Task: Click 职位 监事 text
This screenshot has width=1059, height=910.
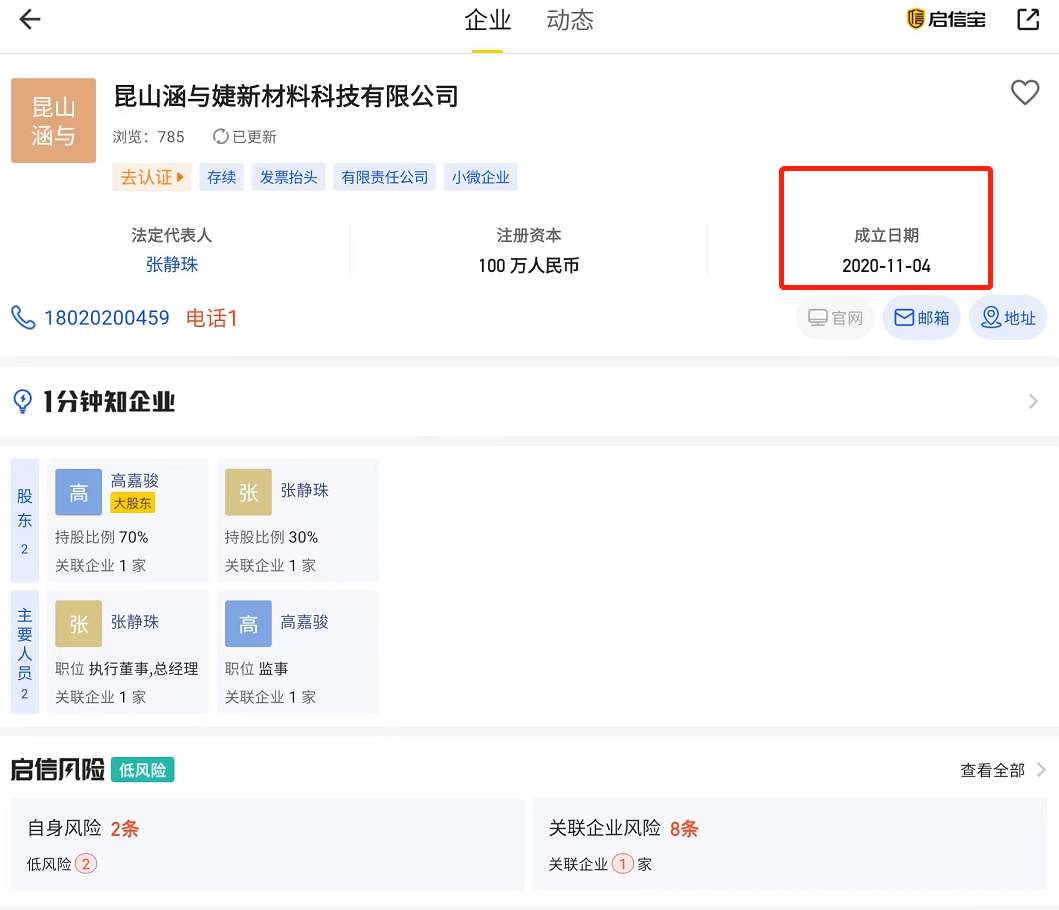Action: click(x=257, y=669)
